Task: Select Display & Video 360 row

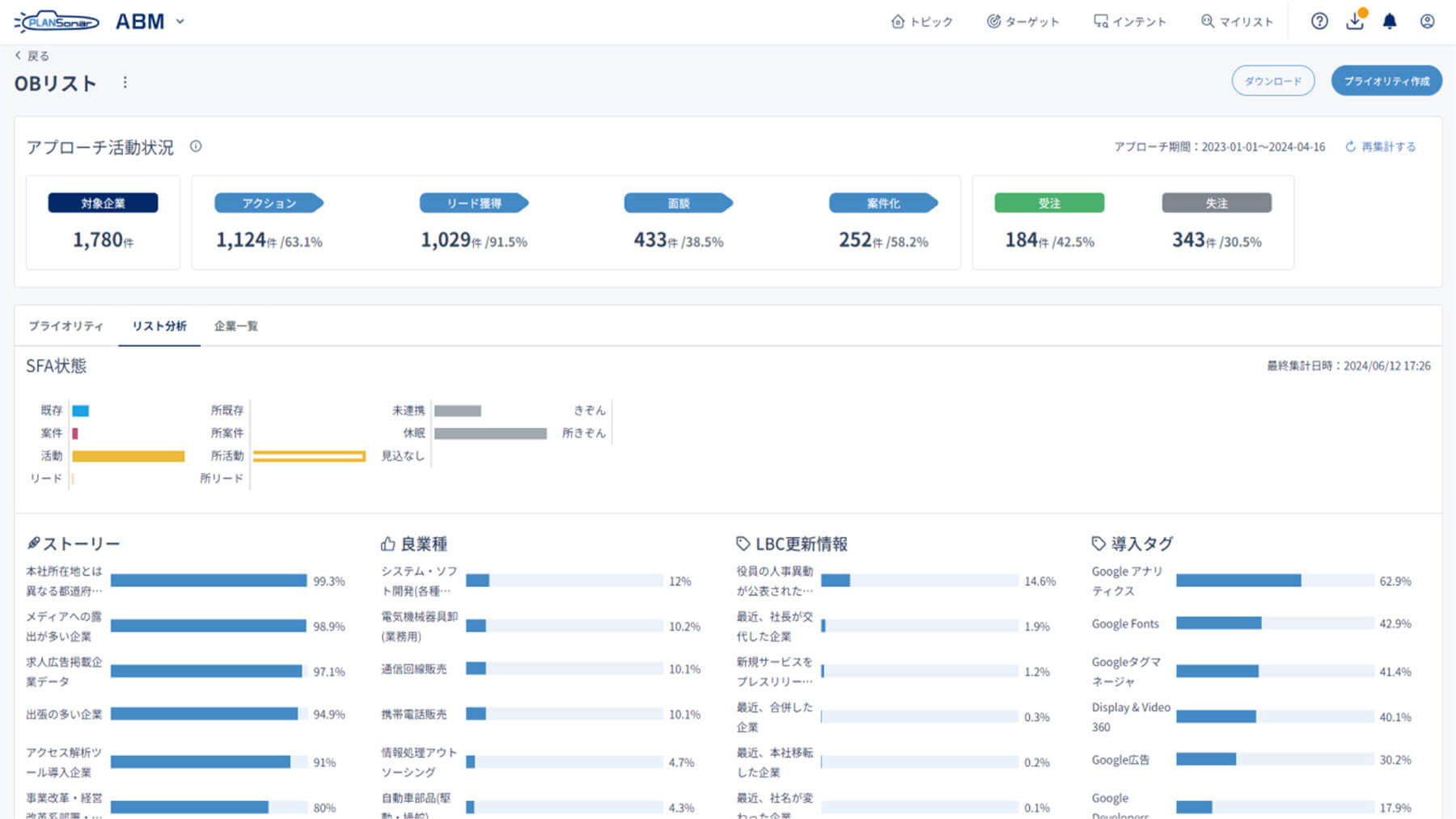Action: (1251, 716)
